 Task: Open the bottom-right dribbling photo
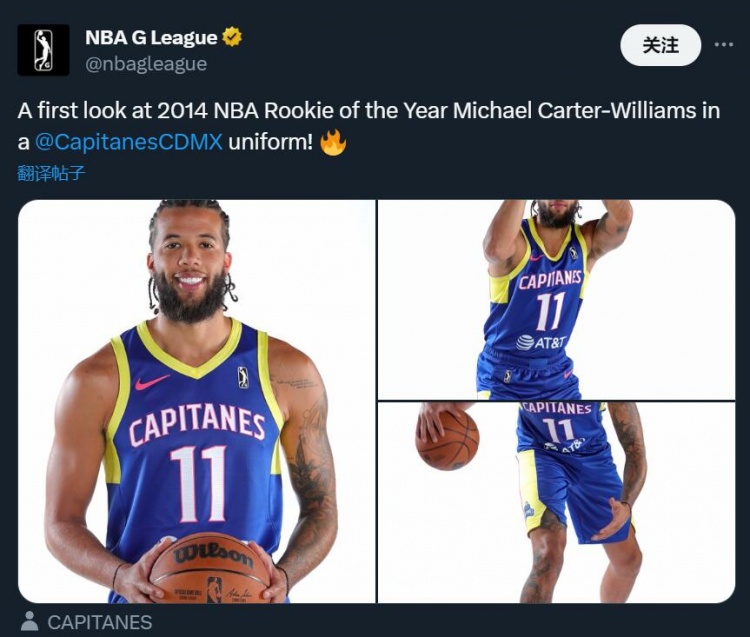pos(556,503)
